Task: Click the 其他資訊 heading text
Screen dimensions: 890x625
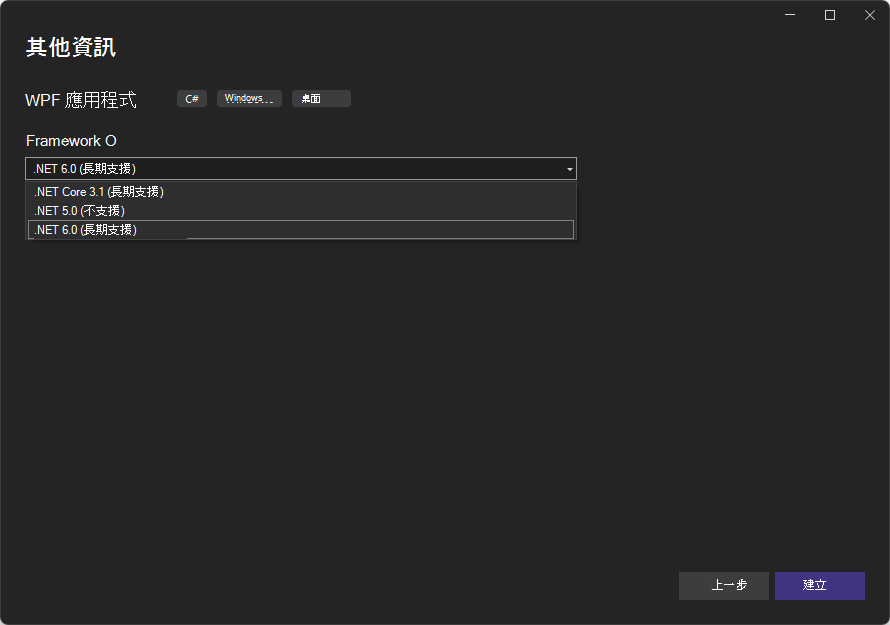Action: (71, 47)
